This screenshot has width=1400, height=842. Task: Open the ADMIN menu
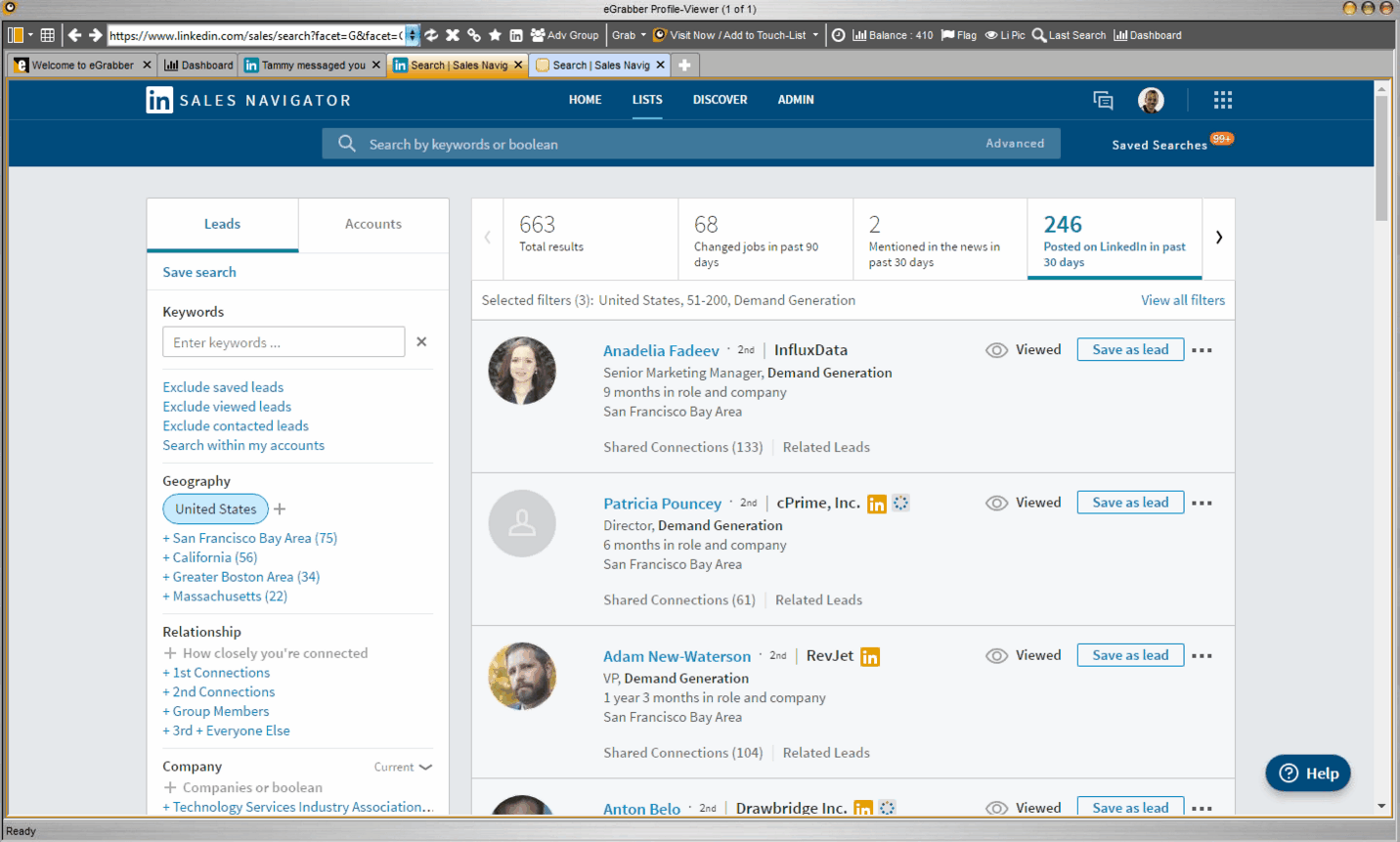click(x=796, y=100)
